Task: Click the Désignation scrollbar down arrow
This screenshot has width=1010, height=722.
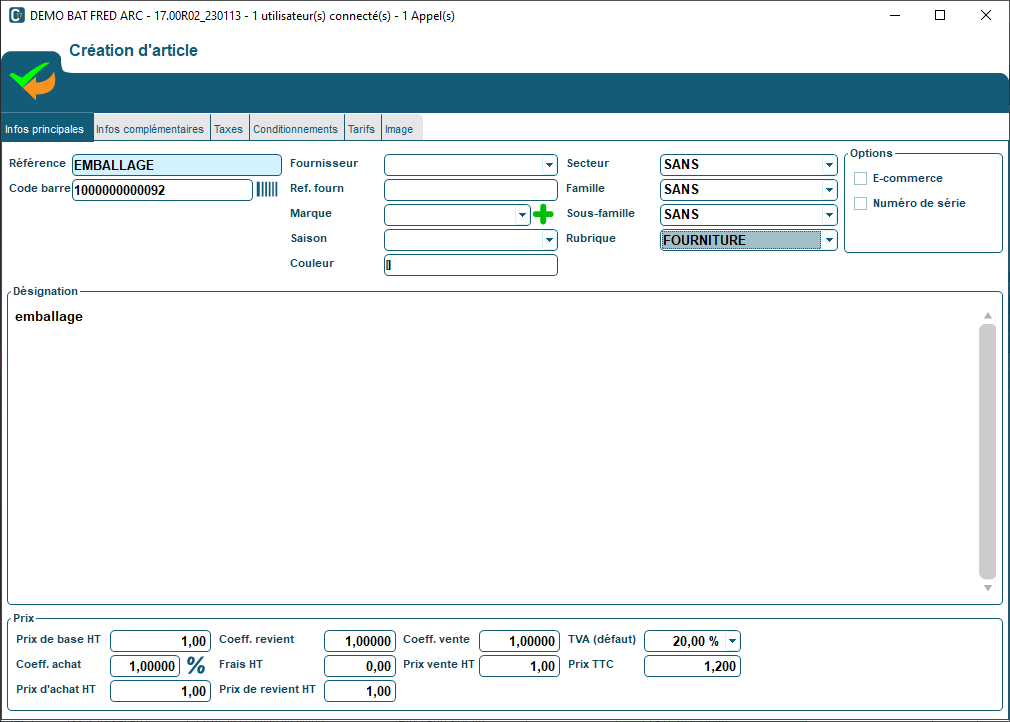Action: point(987,588)
